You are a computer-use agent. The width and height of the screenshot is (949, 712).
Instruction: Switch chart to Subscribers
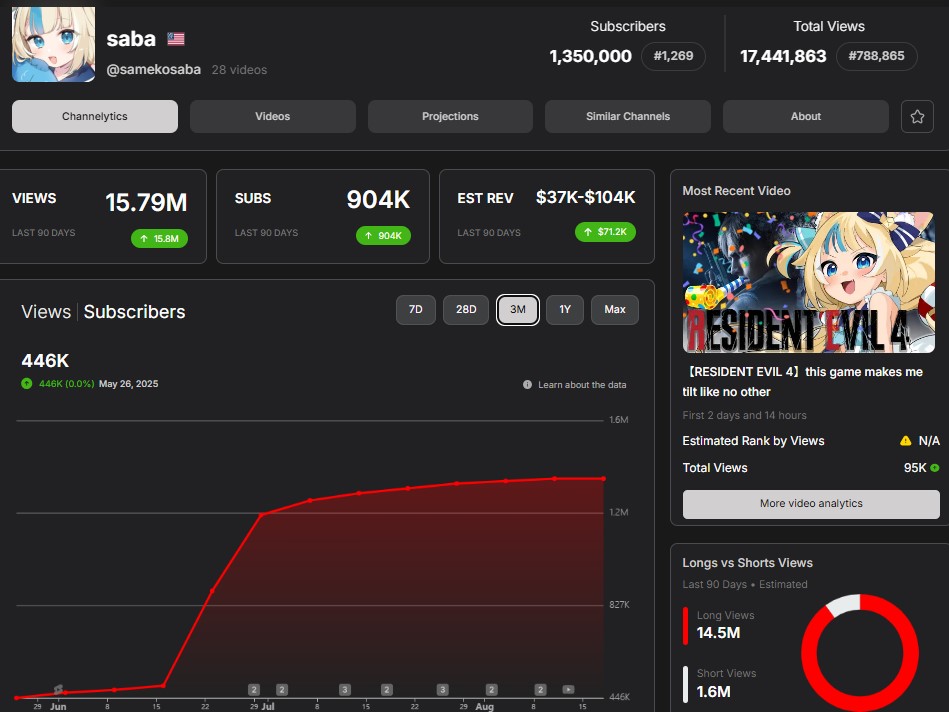pyautogui.click(x=134, y=312)
